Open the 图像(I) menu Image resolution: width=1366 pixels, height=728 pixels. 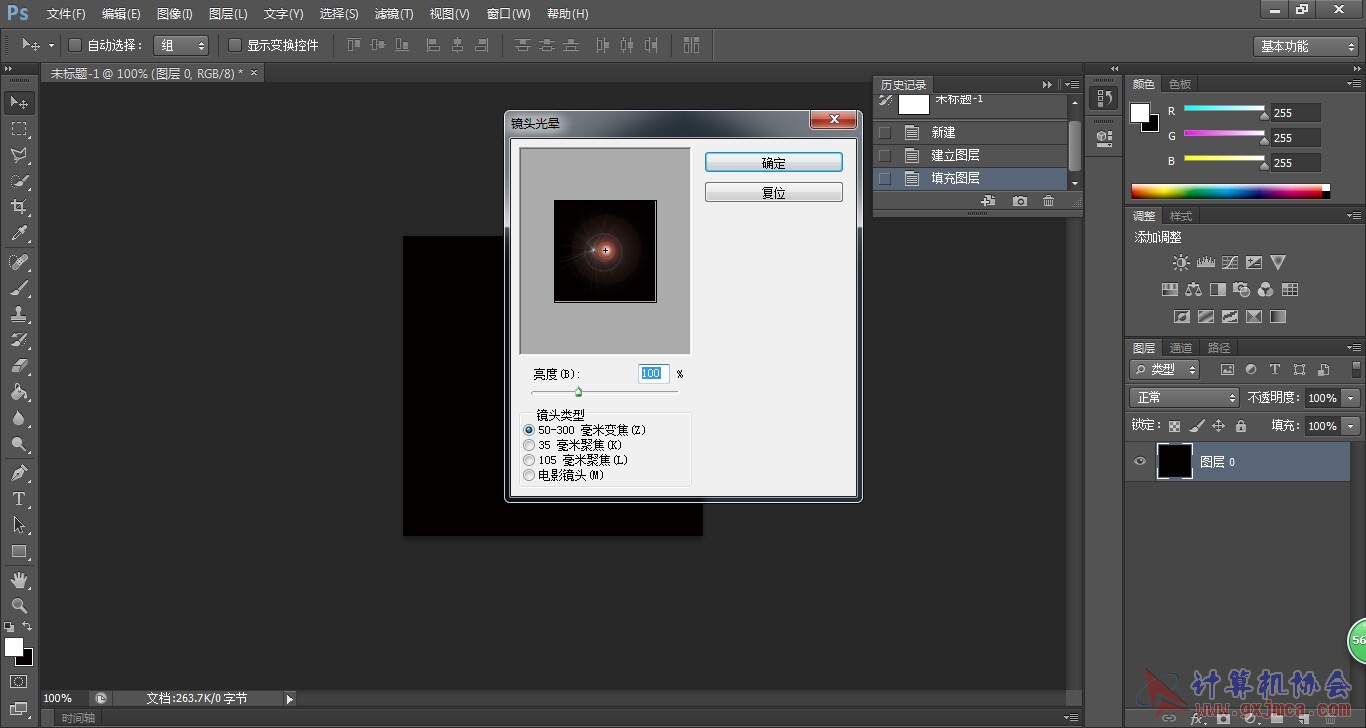tap(174, 14)
